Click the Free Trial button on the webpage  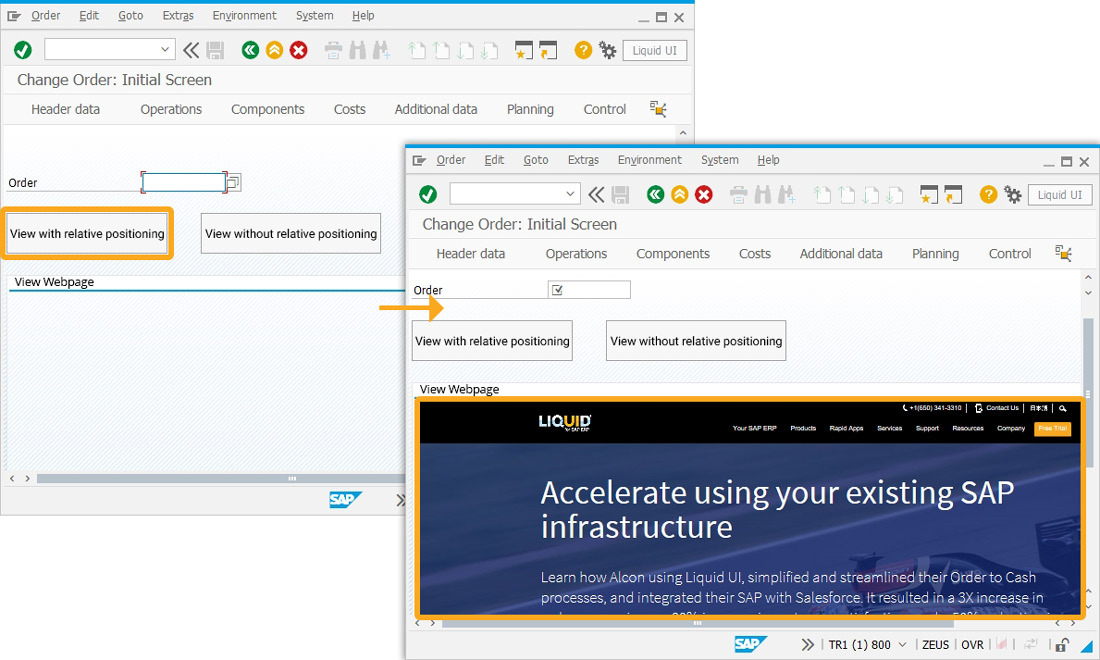pos(1052,428)
